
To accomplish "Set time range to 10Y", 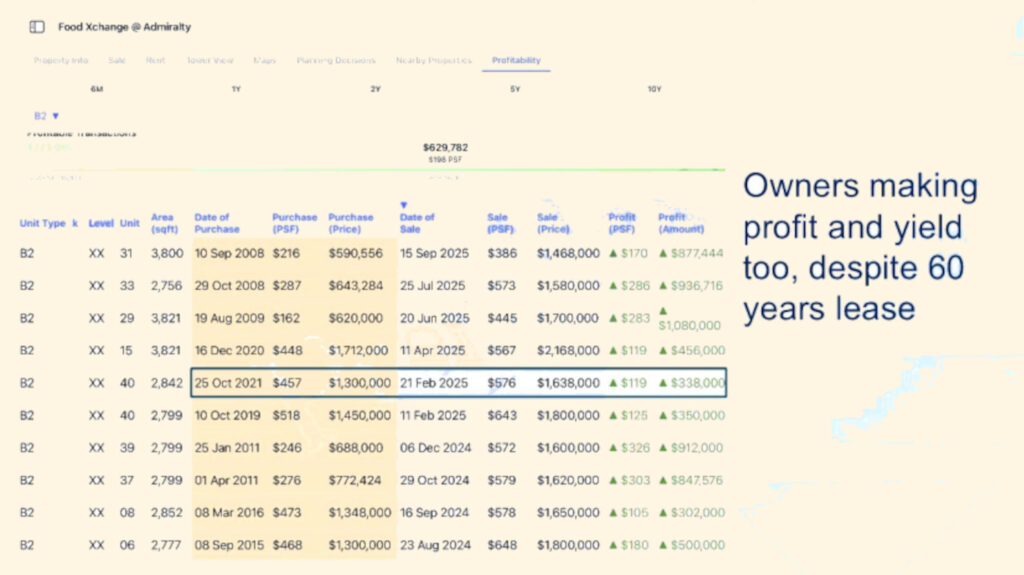I will 654,90.
